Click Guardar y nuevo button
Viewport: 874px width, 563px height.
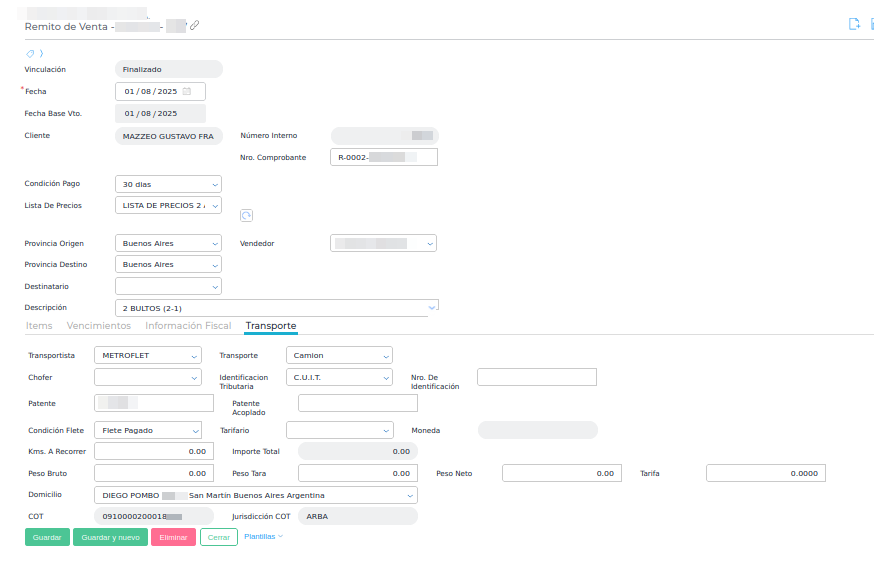(x=110, y=537)
